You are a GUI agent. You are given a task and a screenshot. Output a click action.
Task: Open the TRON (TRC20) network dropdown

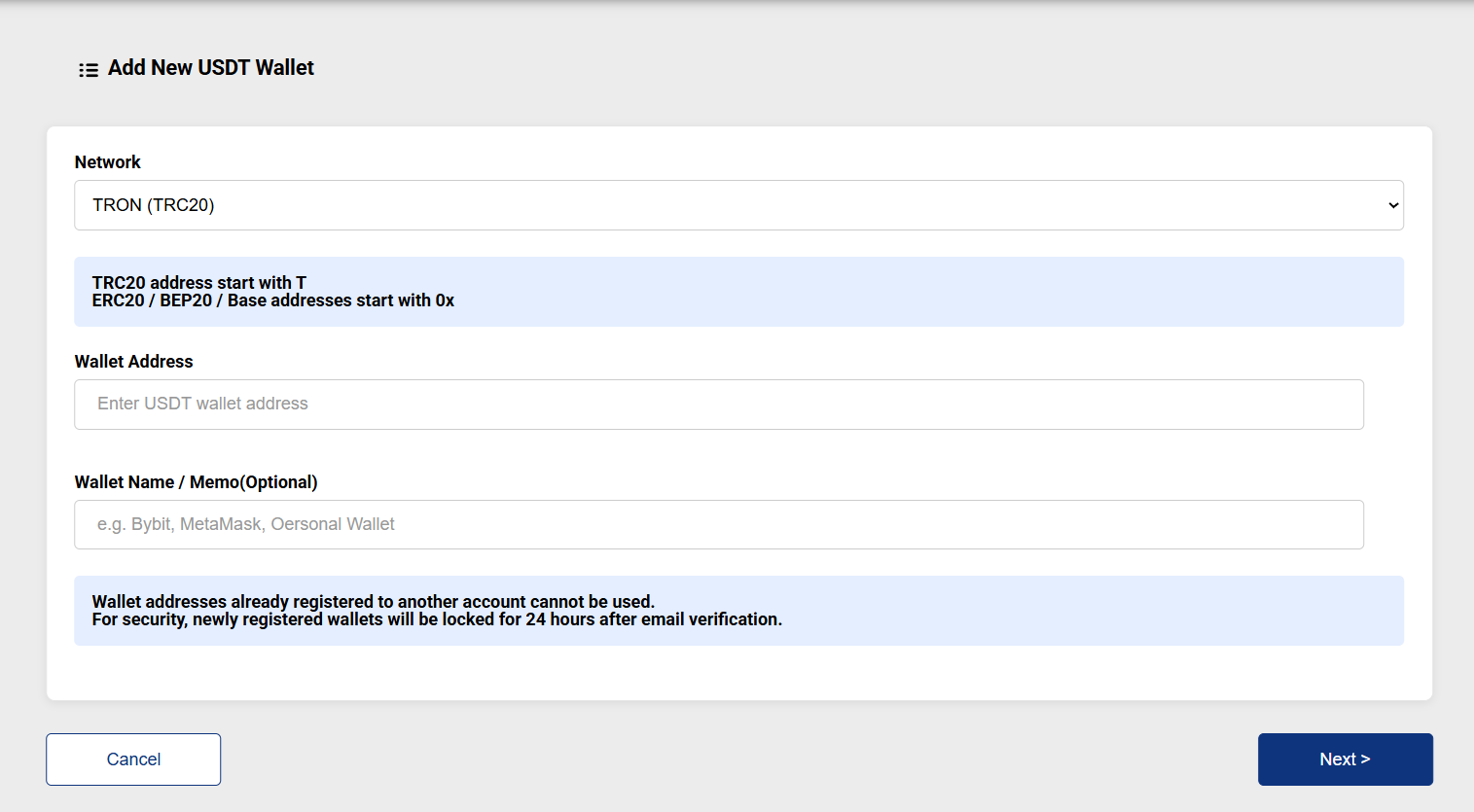[738, 205]
